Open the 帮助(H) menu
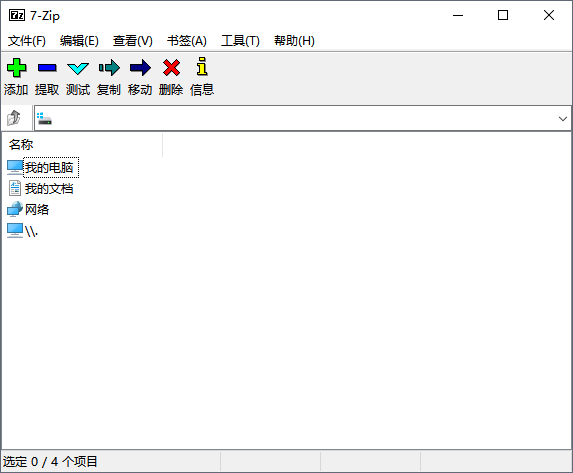The width and height of the screenshot is (573, 473). (x=294, y=41)
